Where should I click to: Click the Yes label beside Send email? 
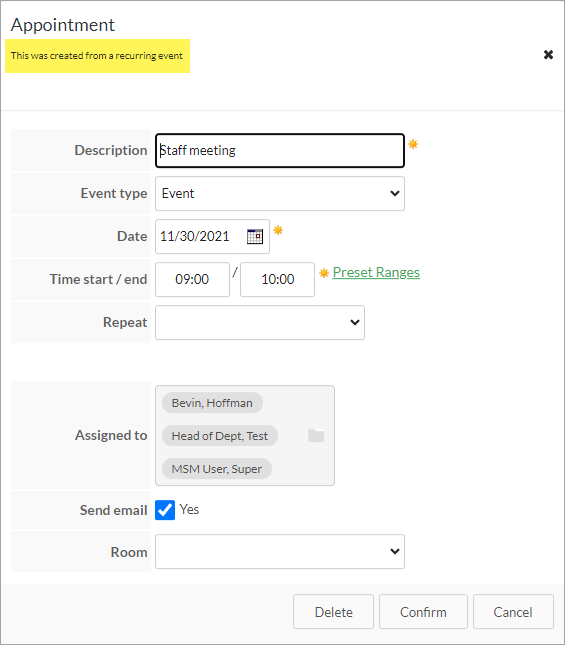(x=189, y=510)
